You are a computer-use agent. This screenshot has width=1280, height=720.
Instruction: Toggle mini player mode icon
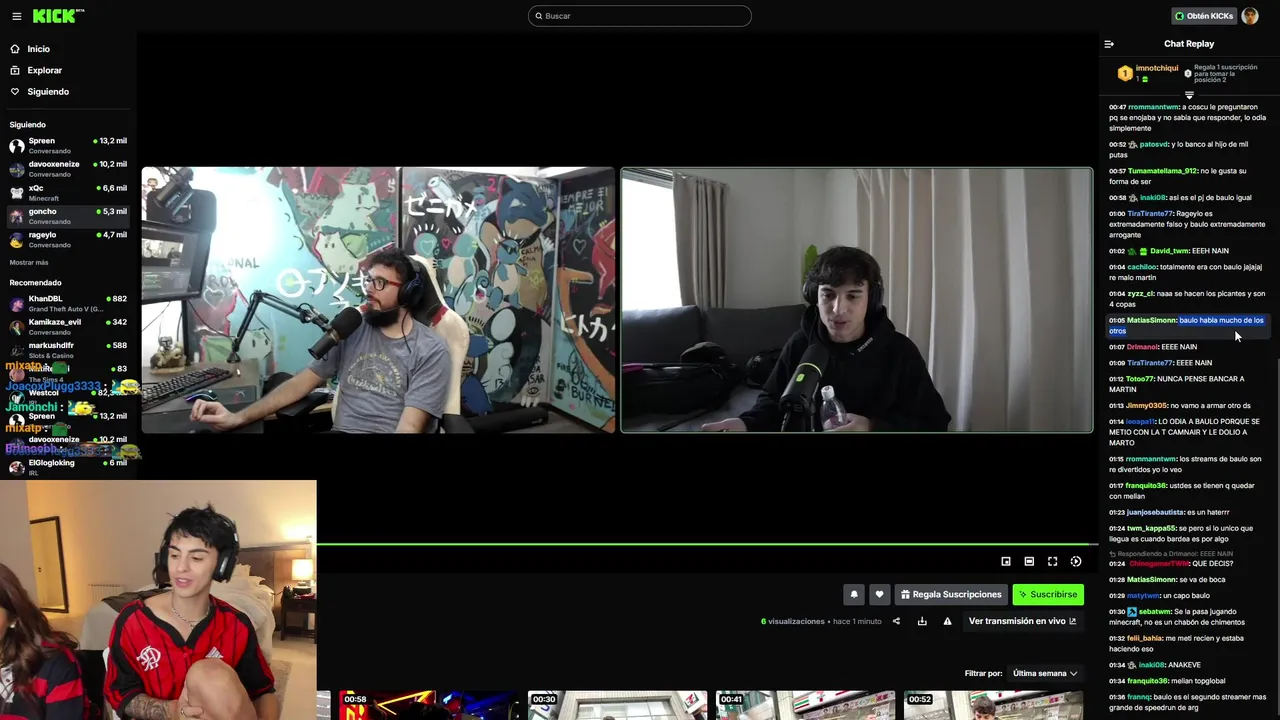pyautogui.click(x=1006, y=562)
